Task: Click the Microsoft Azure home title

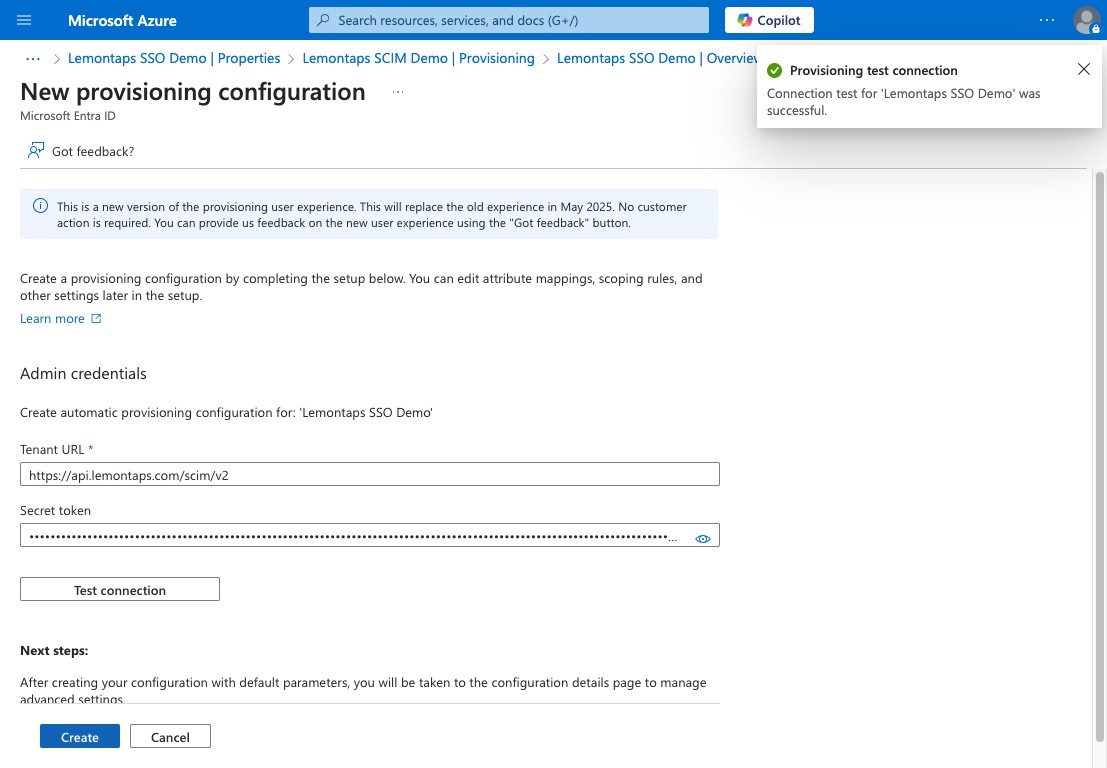Action: tap(122, 20)
